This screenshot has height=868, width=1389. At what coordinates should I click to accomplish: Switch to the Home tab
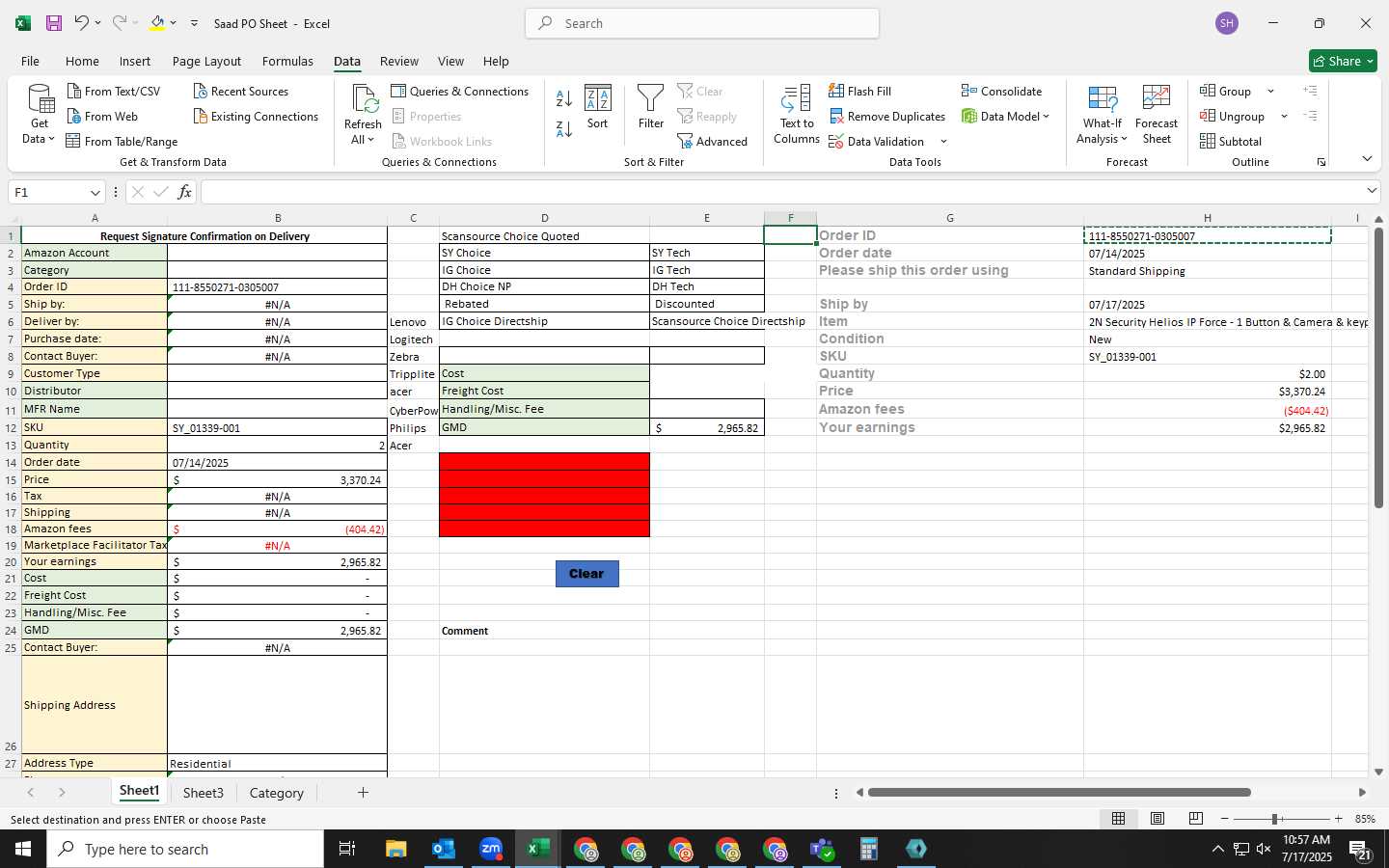tap(82, 61)
